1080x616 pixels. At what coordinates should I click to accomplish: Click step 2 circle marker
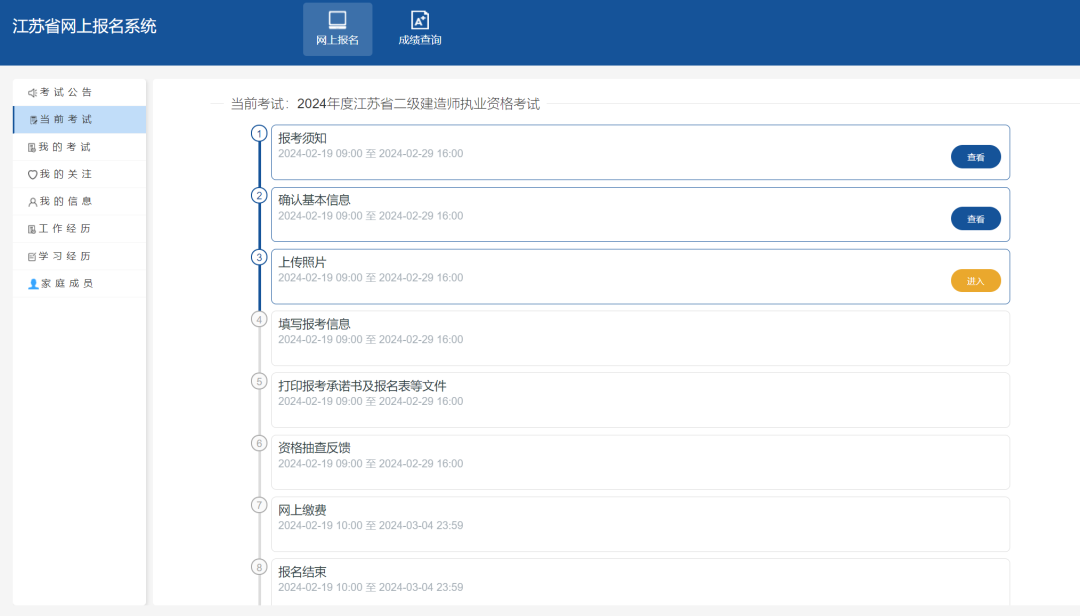[x=259, y=196]
